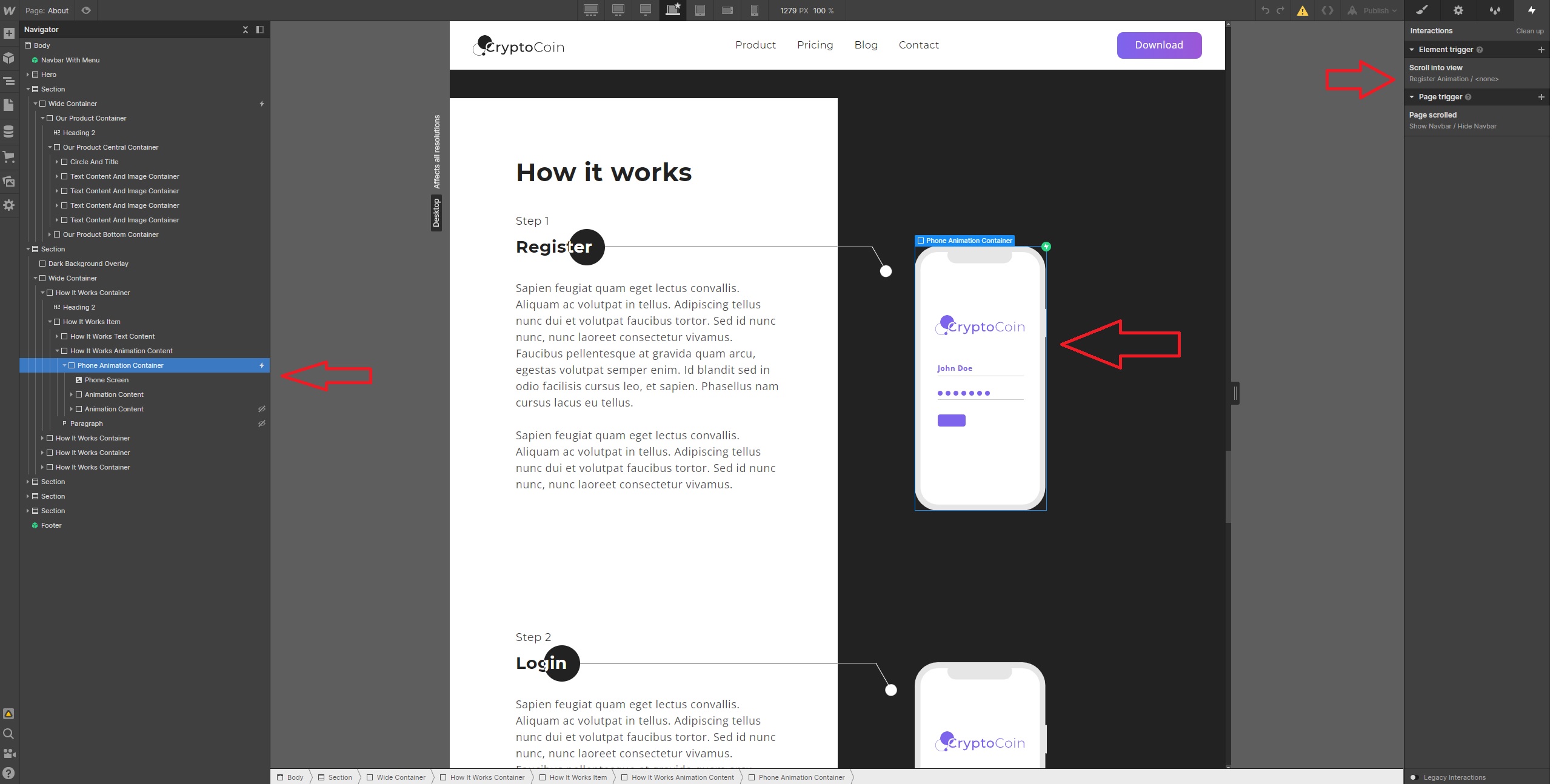
Task: Click the purple Download button
Action: pyautogui.click(x=1160, y=45)
